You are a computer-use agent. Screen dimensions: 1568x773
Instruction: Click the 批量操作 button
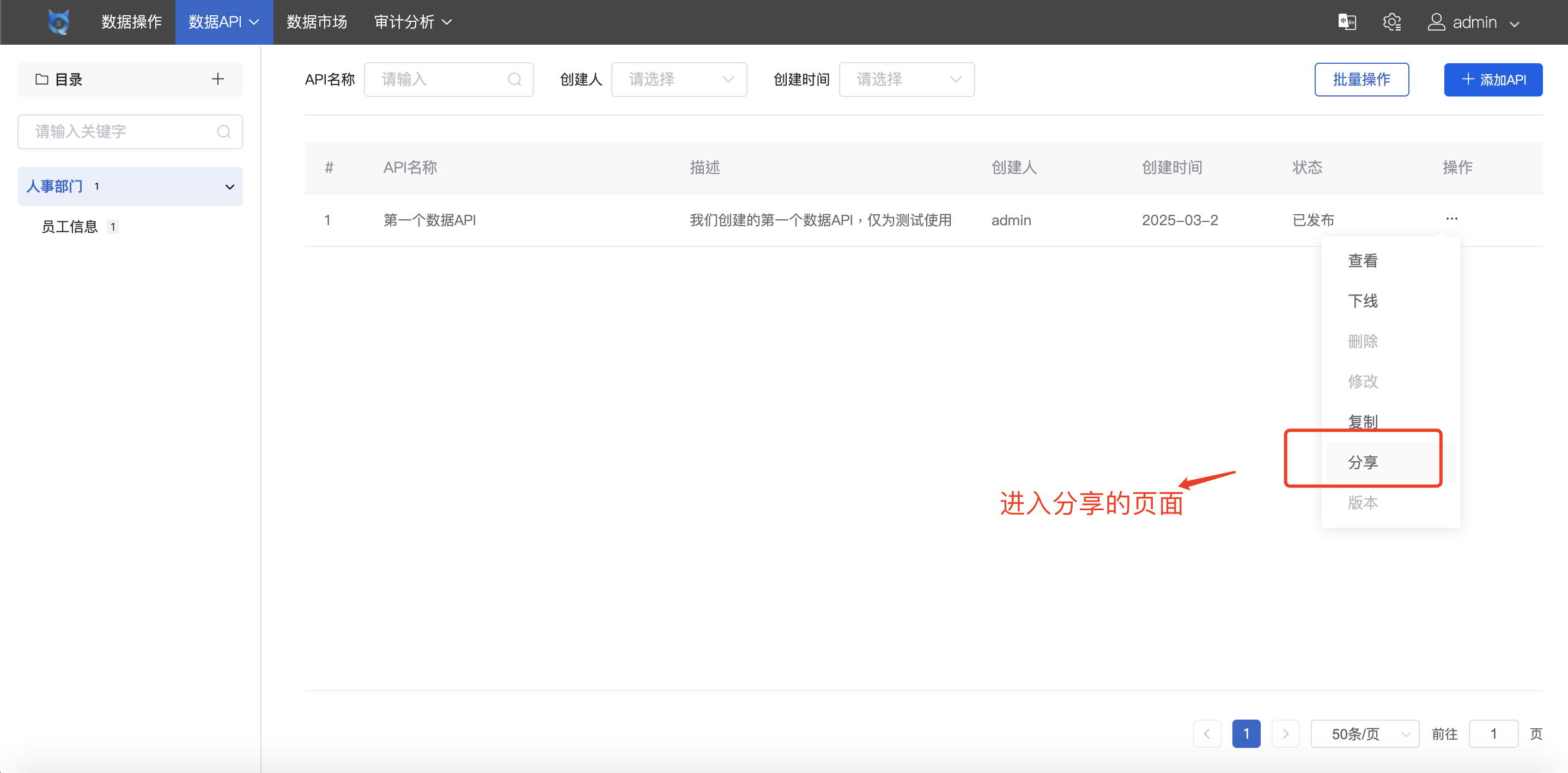1362,79
